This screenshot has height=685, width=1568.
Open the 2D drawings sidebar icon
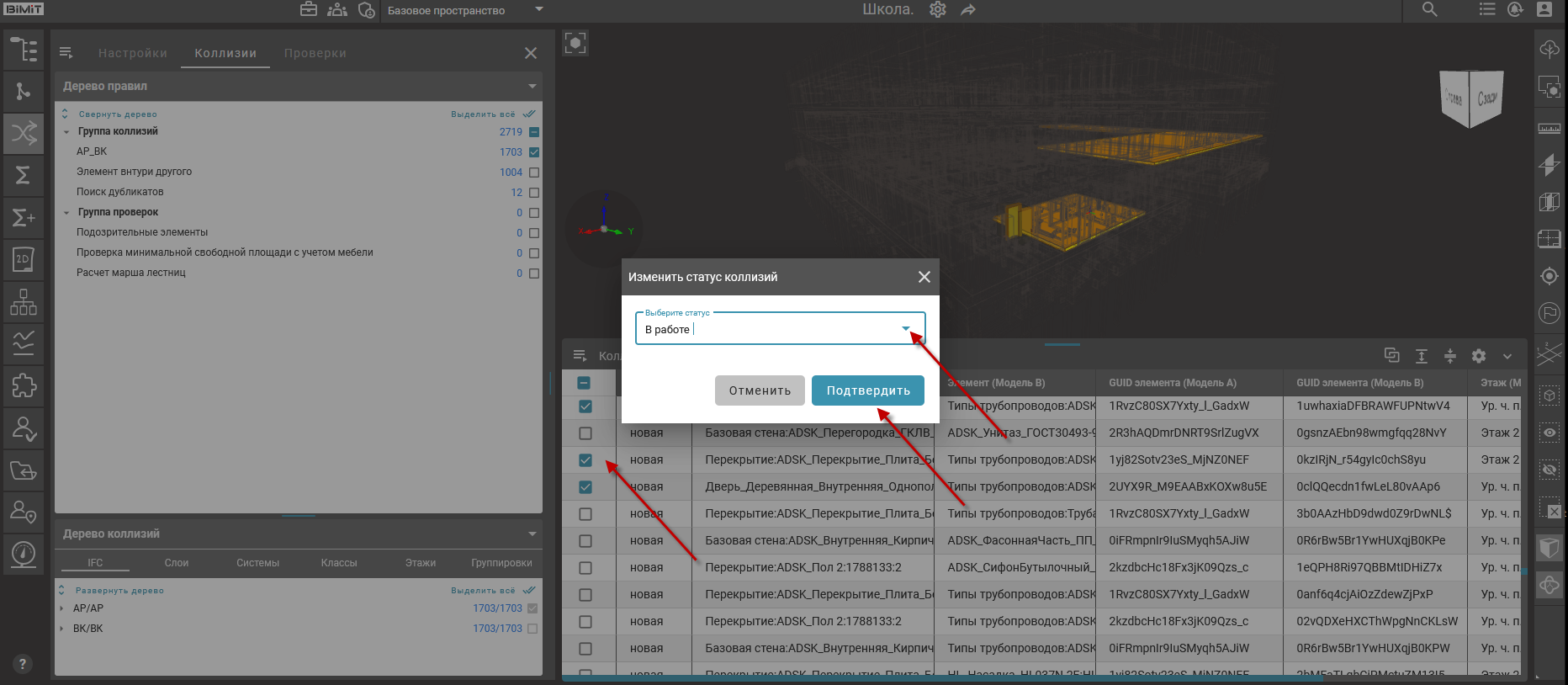24,259
